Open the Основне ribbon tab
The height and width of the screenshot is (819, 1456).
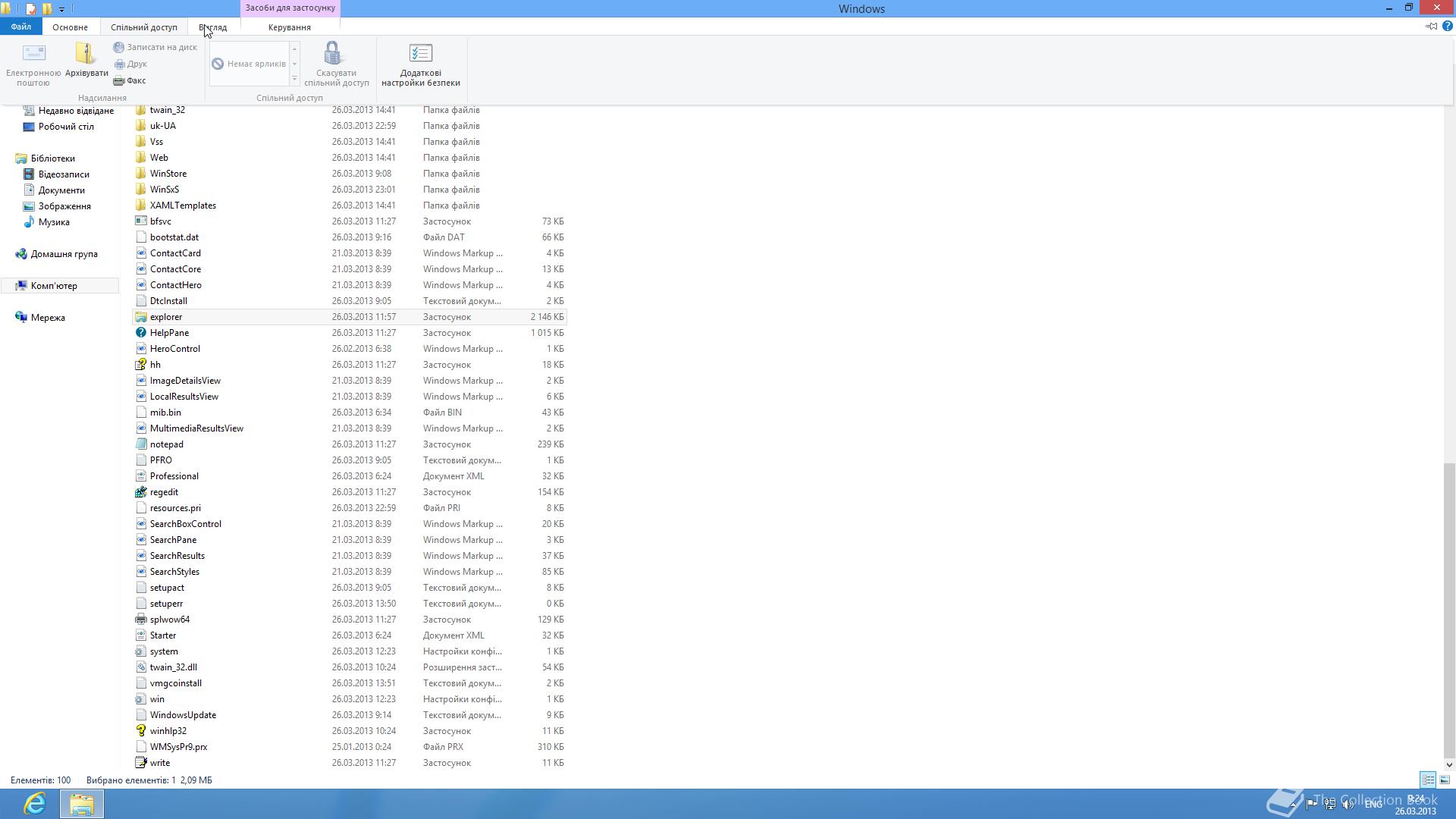coord(70,27)
